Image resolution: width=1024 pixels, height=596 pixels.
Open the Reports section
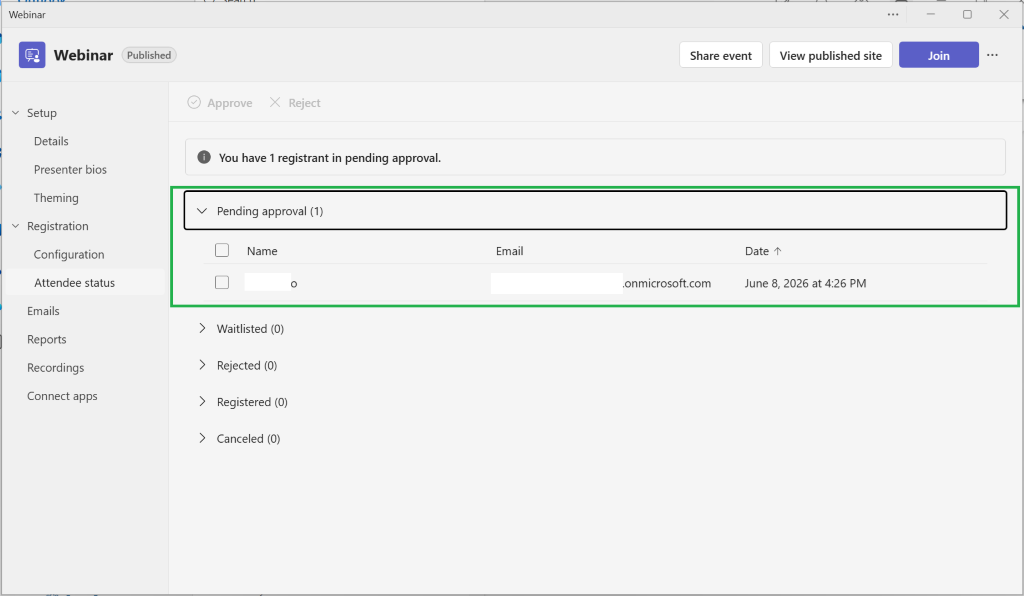coord(46,339)
